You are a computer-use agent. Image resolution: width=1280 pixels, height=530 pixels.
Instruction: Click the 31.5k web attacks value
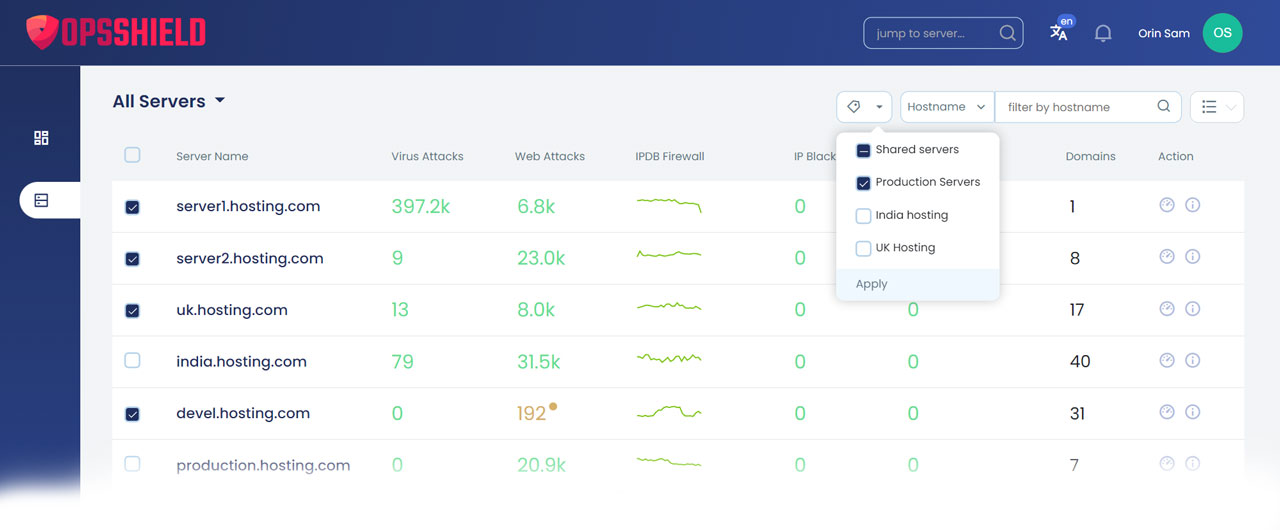click(539, 361)
